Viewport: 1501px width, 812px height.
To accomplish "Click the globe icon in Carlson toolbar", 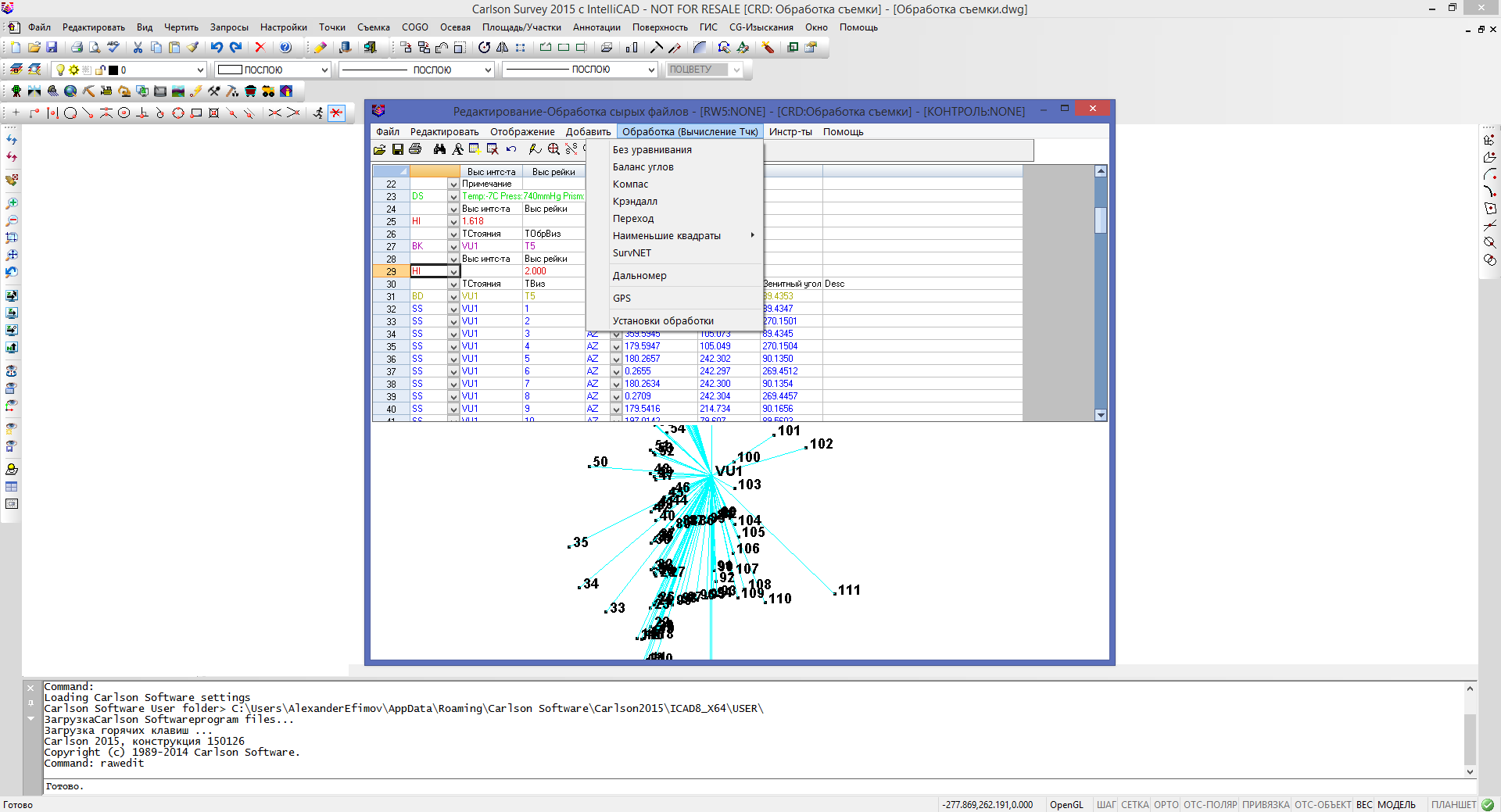I will (x=70, y=91).
